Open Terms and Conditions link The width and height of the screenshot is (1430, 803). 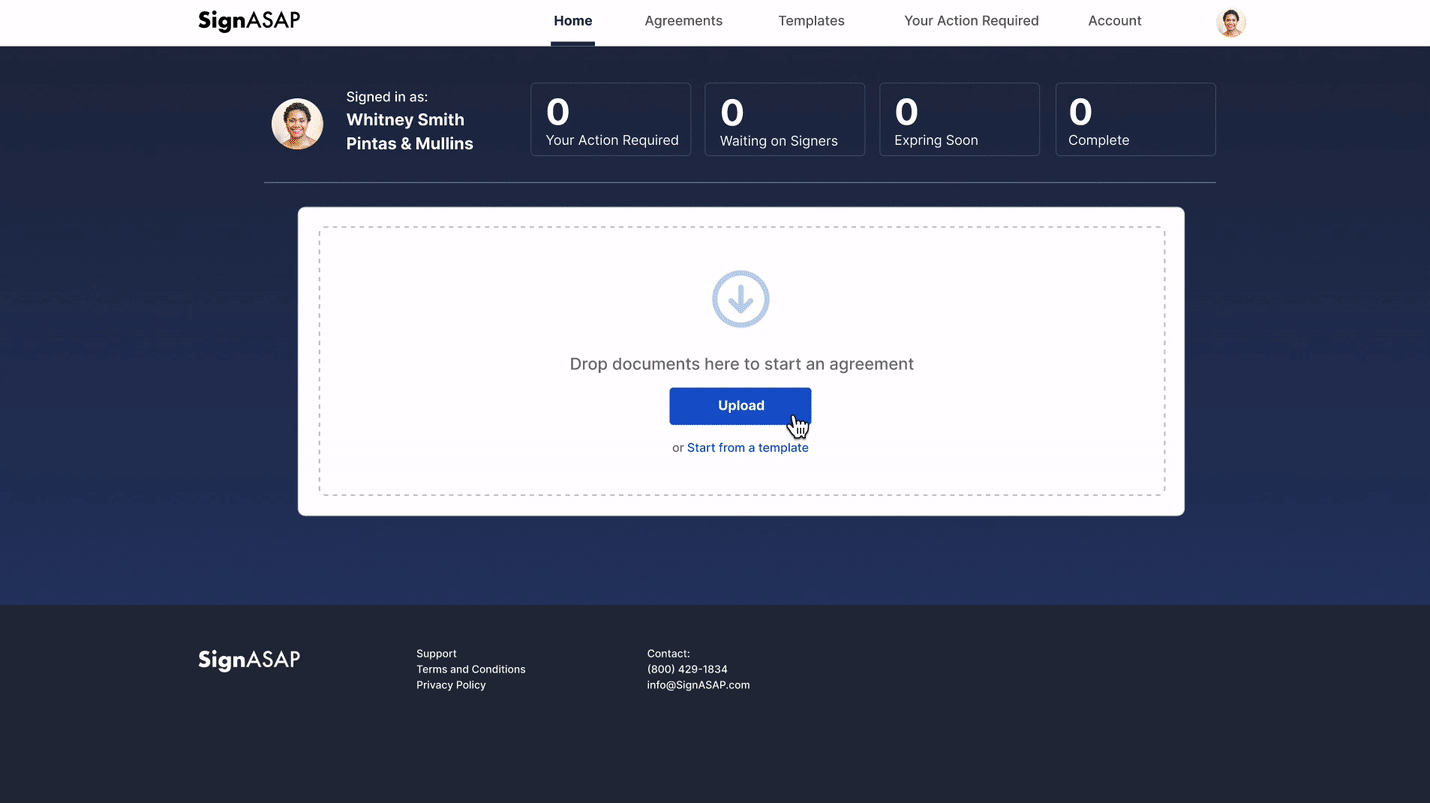(471, 670)
